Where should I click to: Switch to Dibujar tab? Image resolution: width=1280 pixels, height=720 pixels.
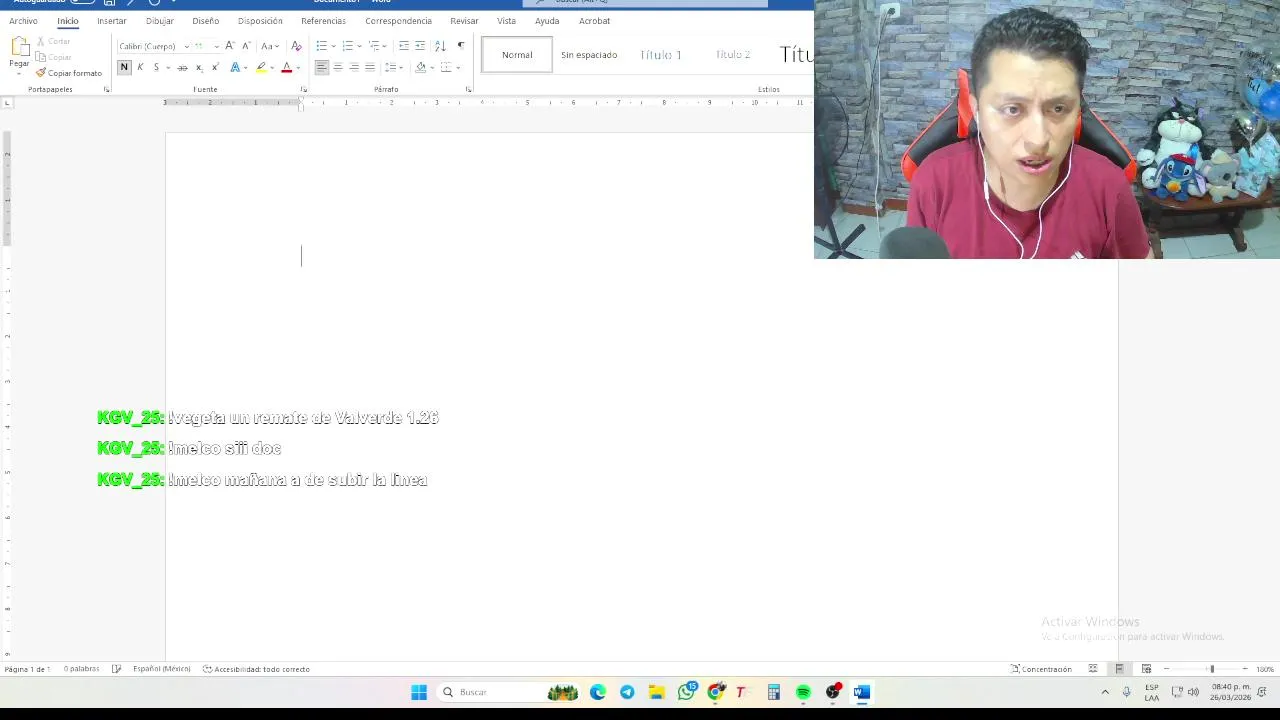pyautogui.click(x=160, y=20)
